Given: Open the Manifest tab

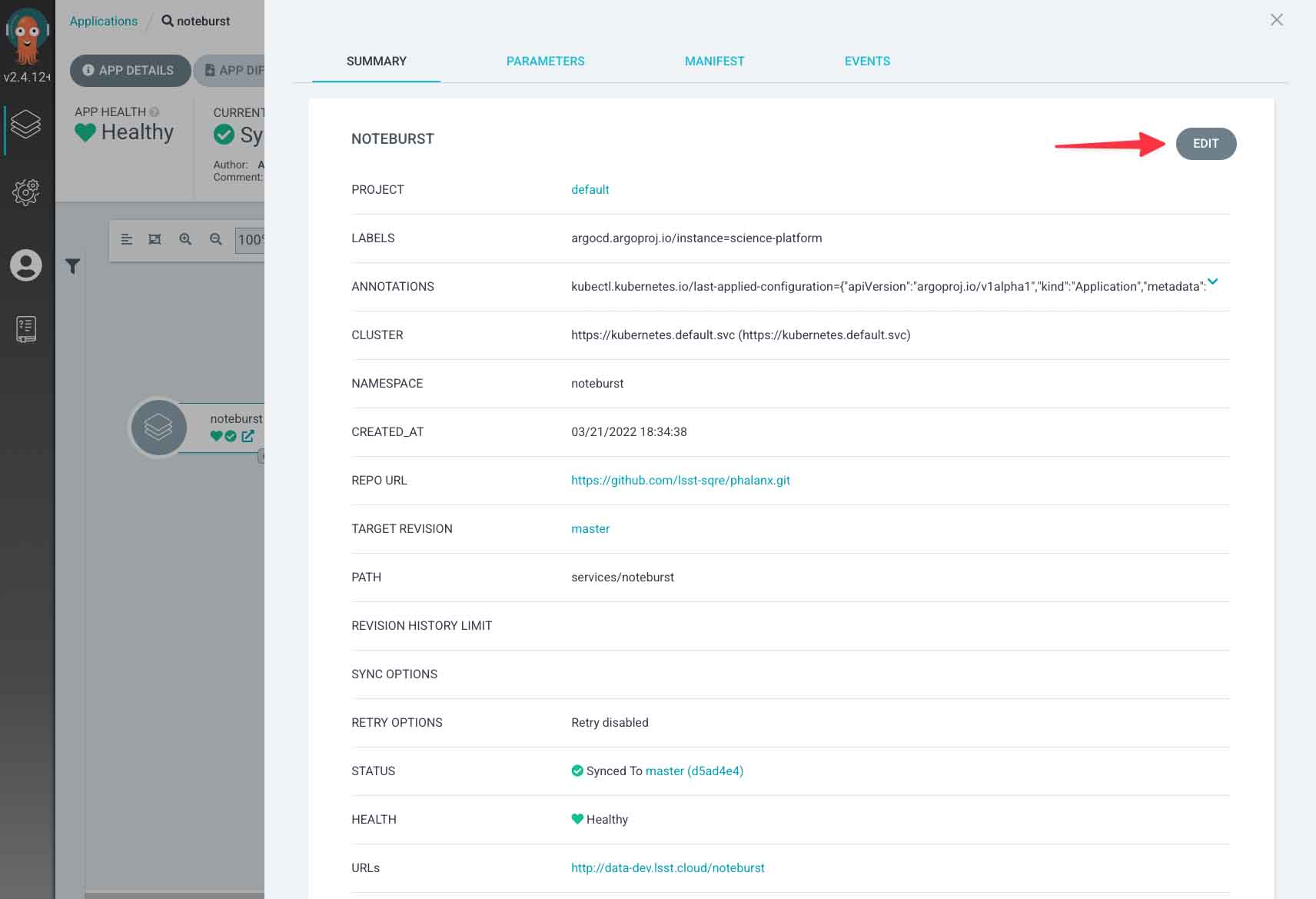Looking at the screenshot, I should coord(714,61).
